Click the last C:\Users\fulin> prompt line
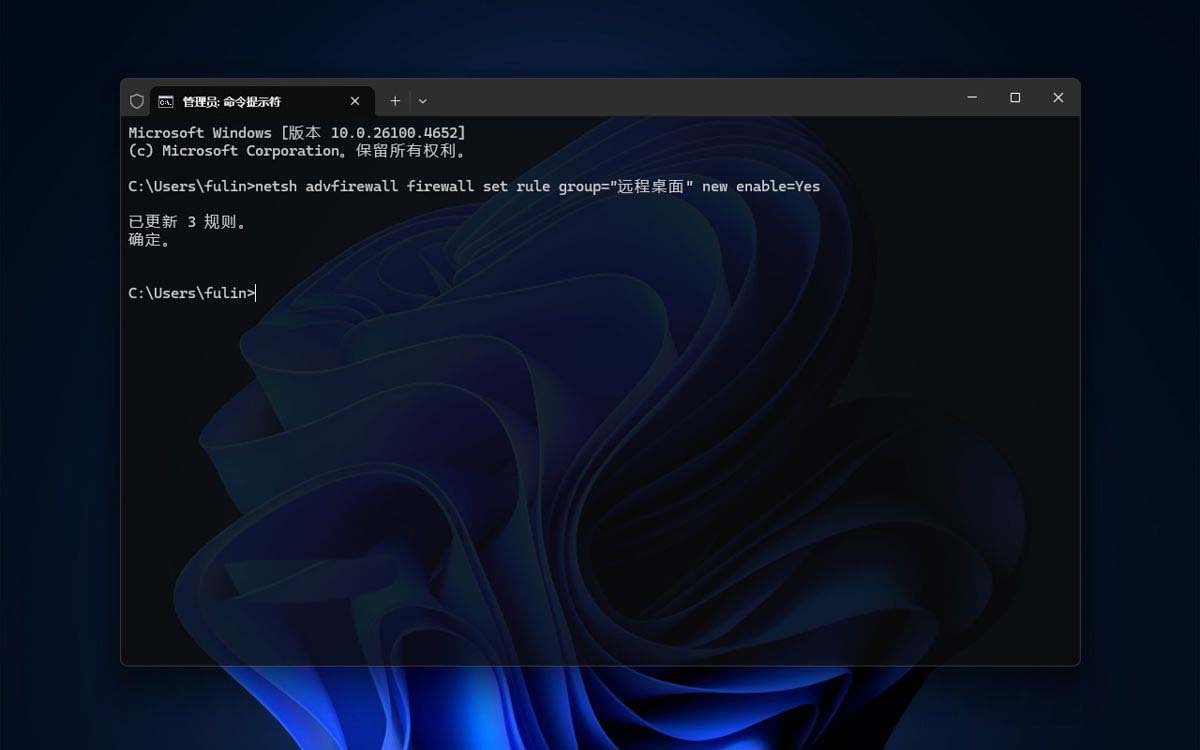The image size is (1200, 750). coord(192,293)
